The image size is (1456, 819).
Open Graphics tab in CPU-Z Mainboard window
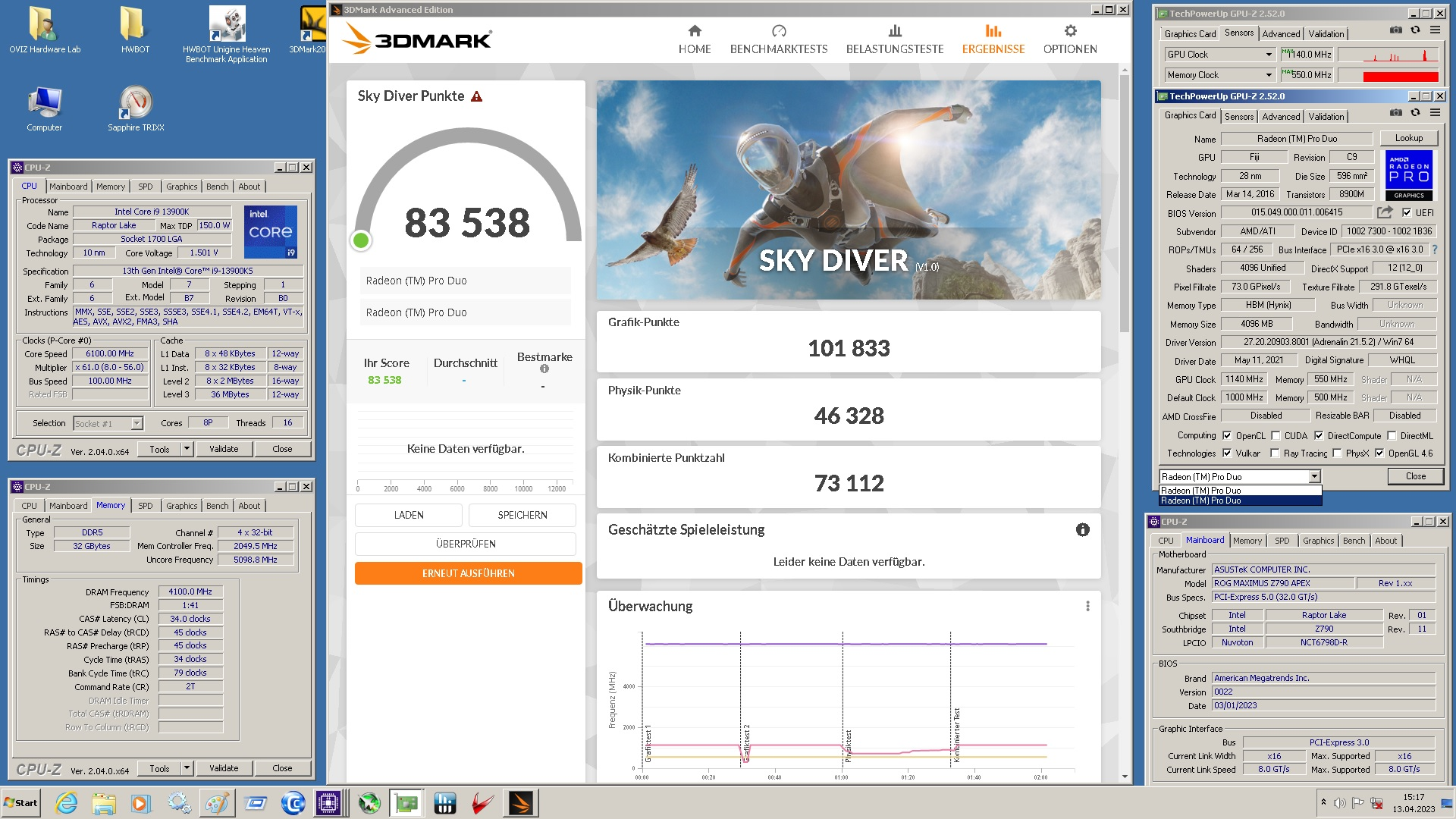tap(1318, 541)
